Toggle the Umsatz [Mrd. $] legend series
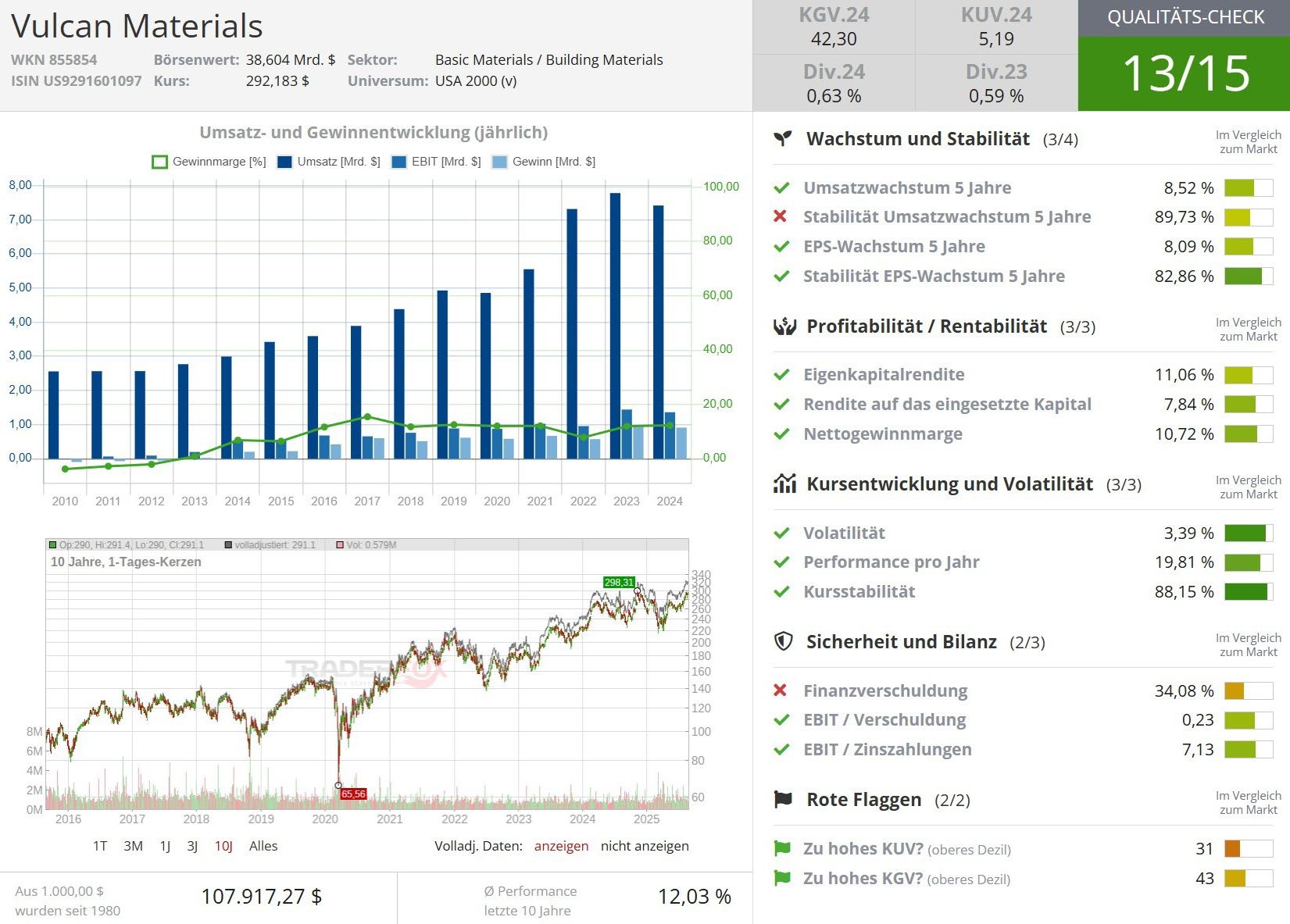Viewport: 1290px width, 924px height. [328, 162]
